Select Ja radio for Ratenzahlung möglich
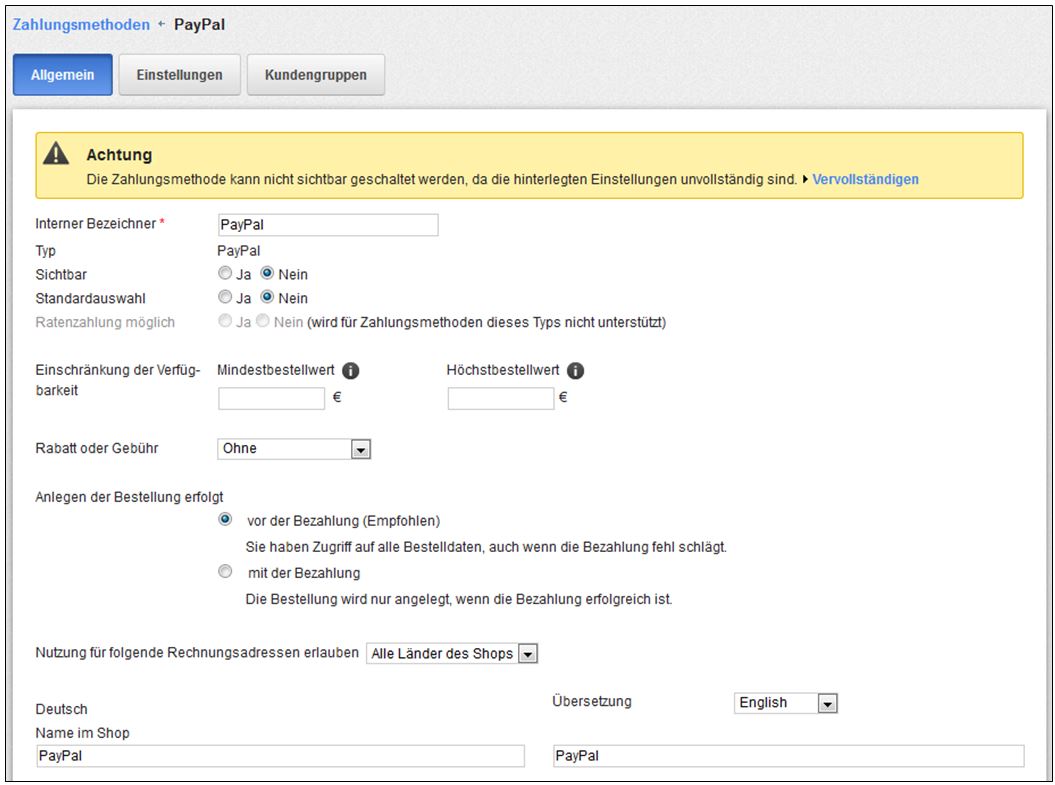Viewport: 1055px width, 785px height. [225, 321]
